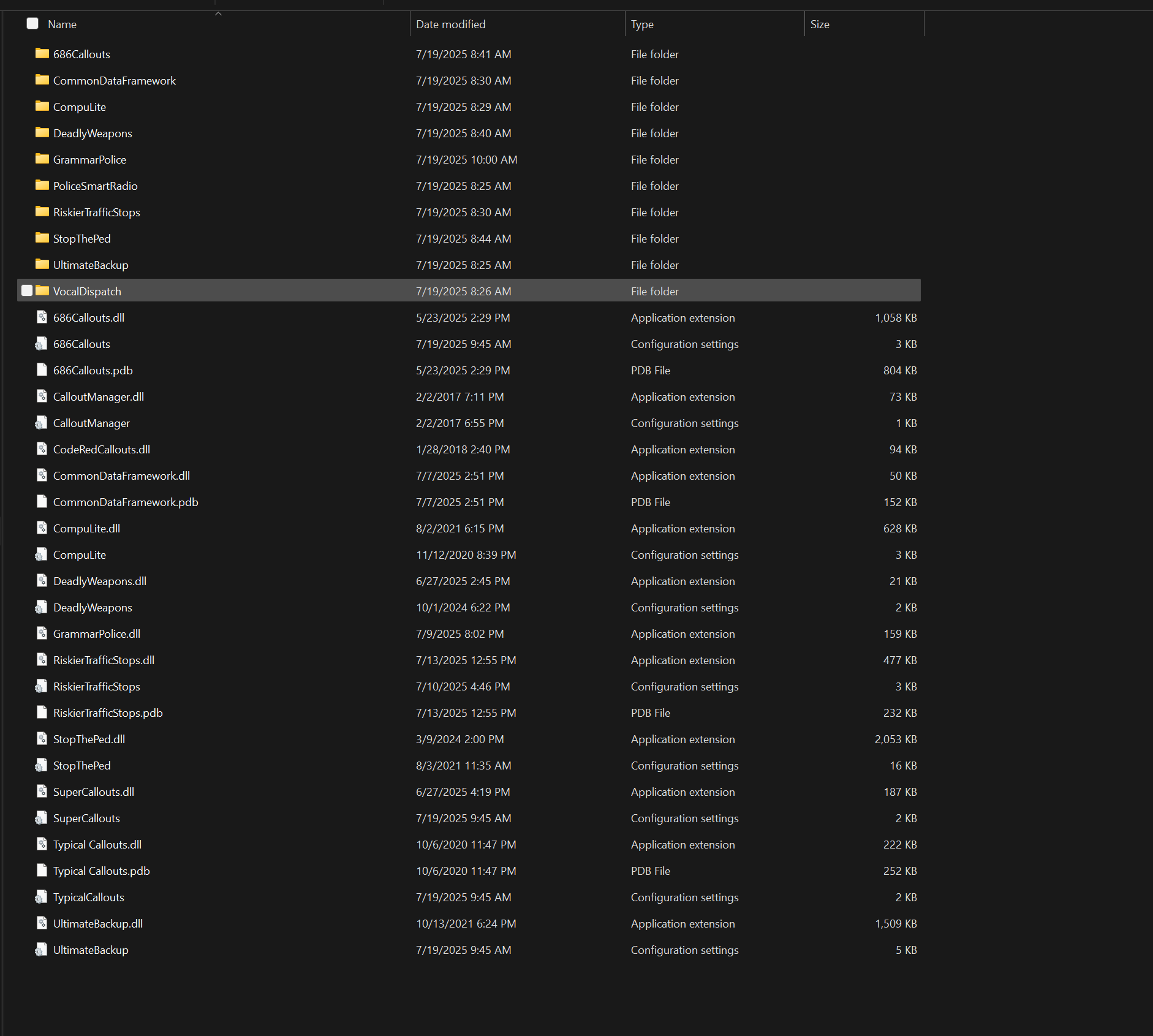Image resolution: width=1153 pixels, height=1036 pixels.
Task: Click the 686Callouts configuration settings icon
Action: (x=41, y=343)
